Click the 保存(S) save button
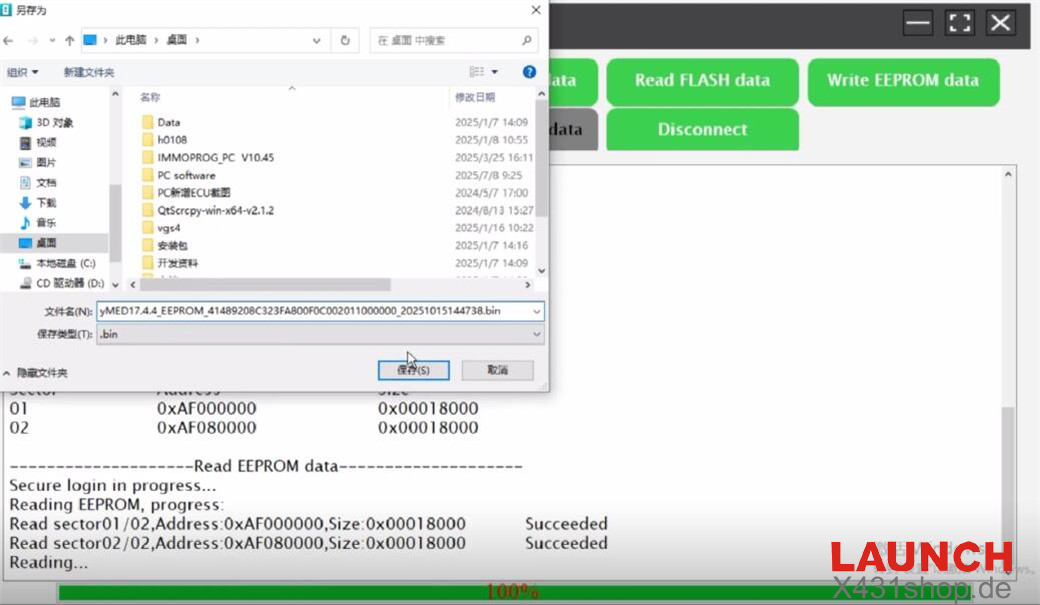 pyautogui.click(x=413, y=370)
